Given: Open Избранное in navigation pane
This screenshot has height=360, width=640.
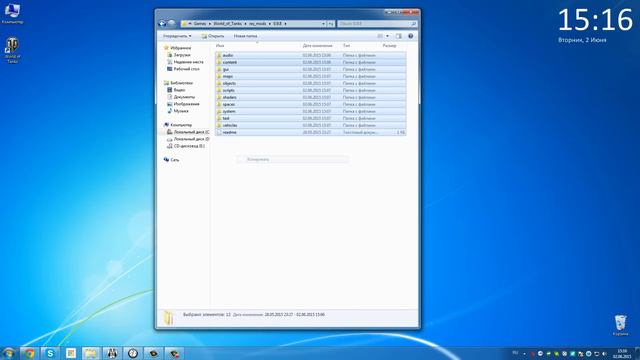Looking at the screenshot, I should 178,48.
